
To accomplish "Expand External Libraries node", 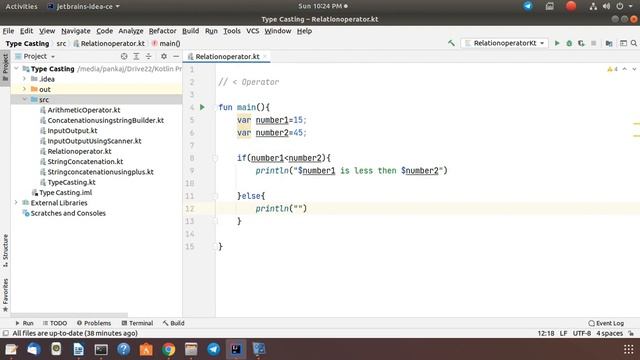I will pyautogui.click(x=17, y=202).
